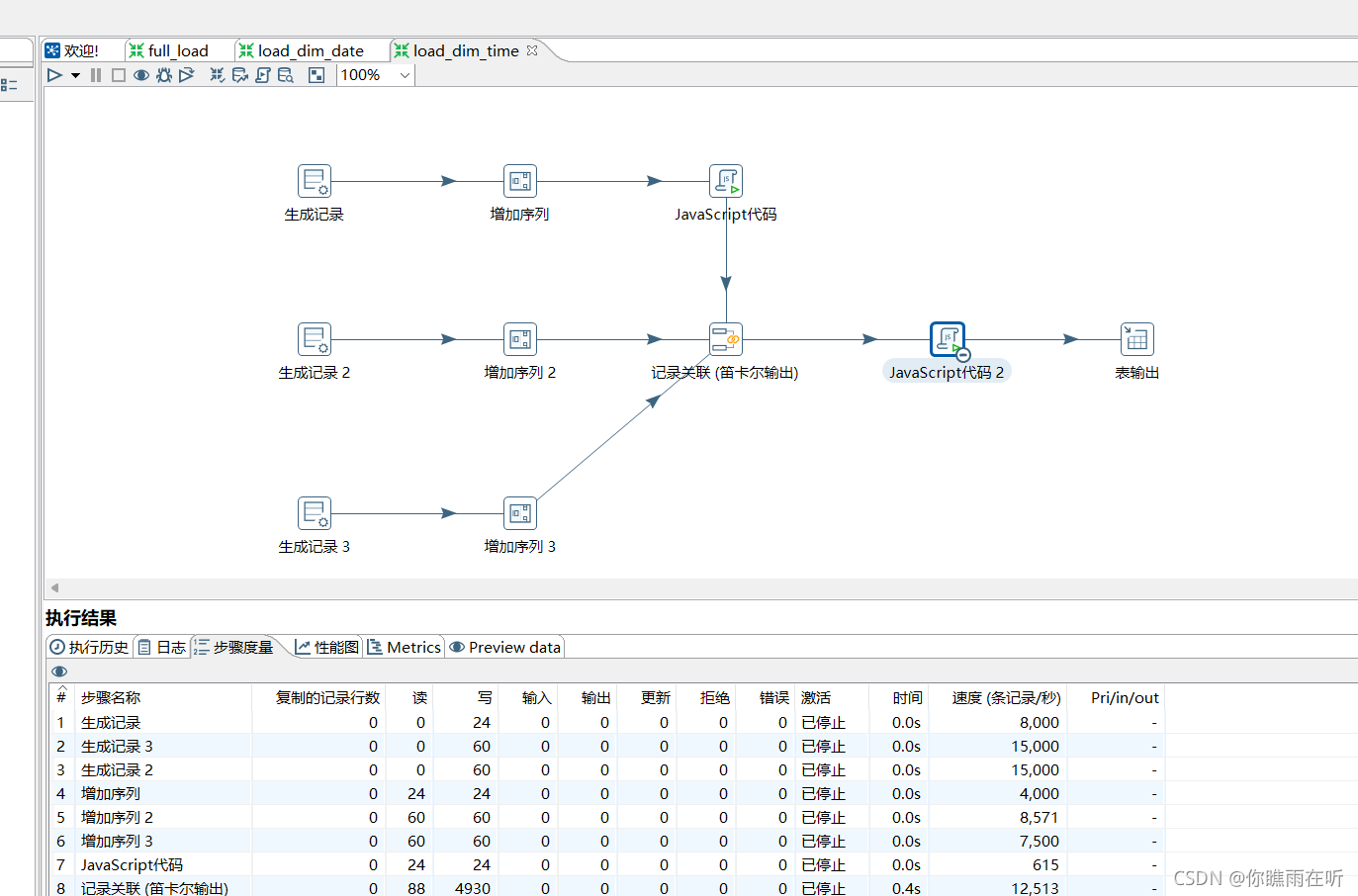Sort by 复制的记录行数 column header
The width and height of the screenshot is (1358, 896).
pyautogui.click(x=318, y=697)
